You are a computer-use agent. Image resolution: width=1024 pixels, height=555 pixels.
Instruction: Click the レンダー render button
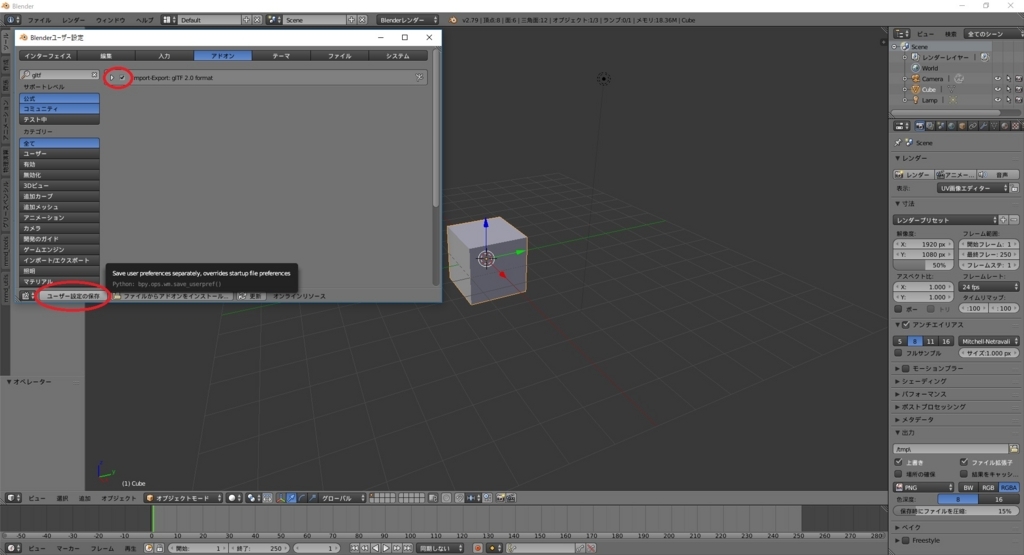912,175
